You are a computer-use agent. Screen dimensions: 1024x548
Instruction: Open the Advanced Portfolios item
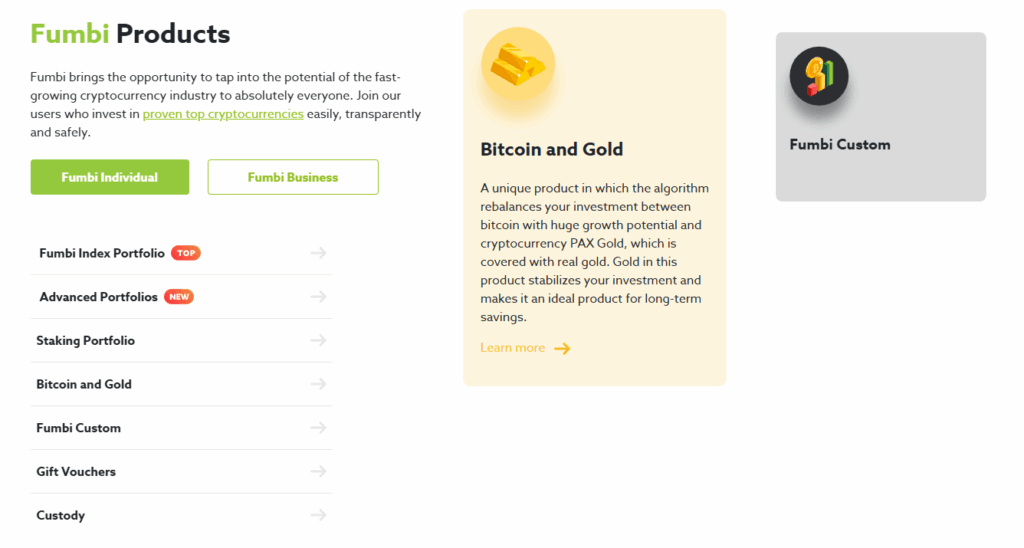pyautogui.click(x=98, y=297)
